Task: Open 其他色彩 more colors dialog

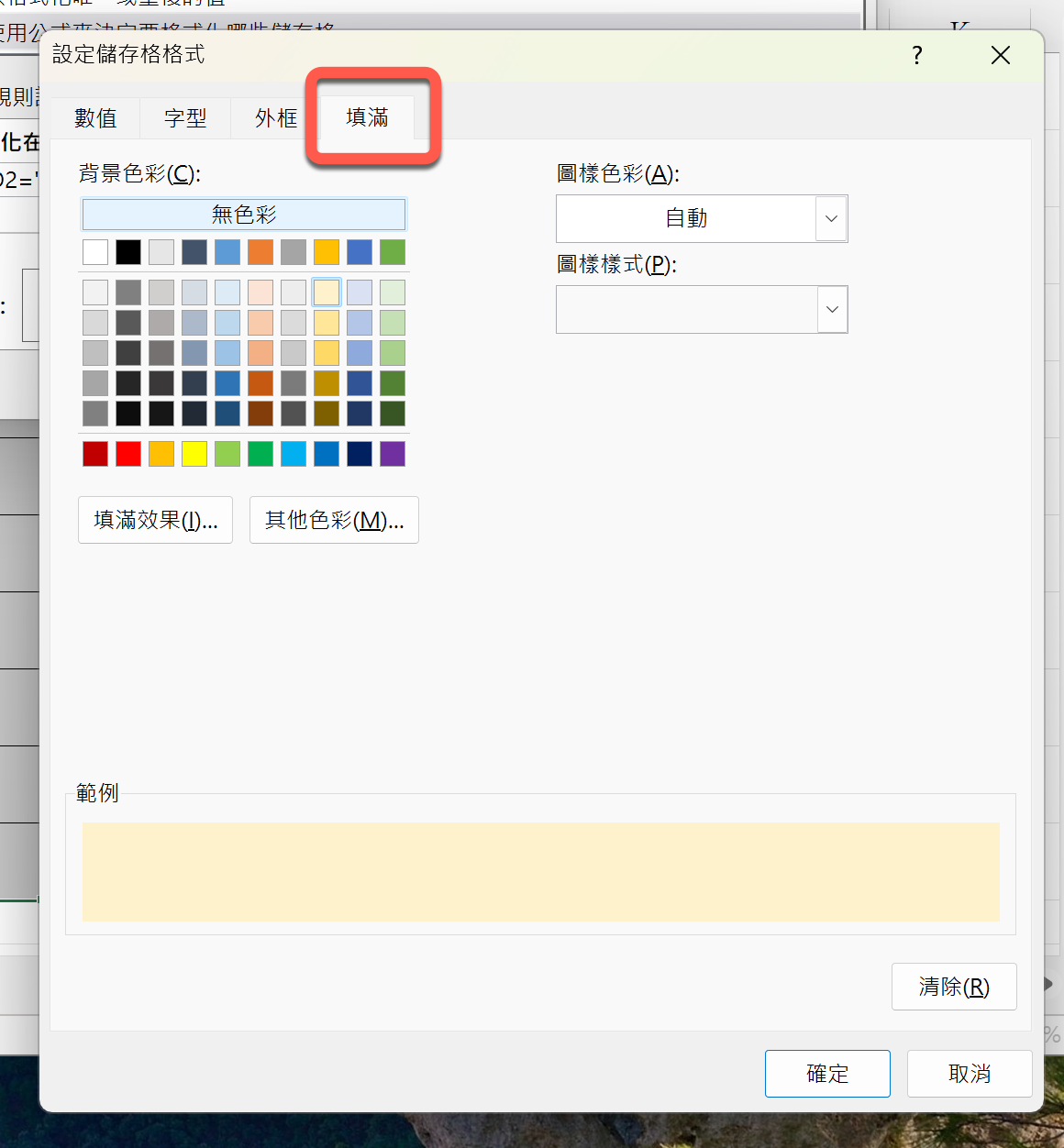Action: point(334,520)
